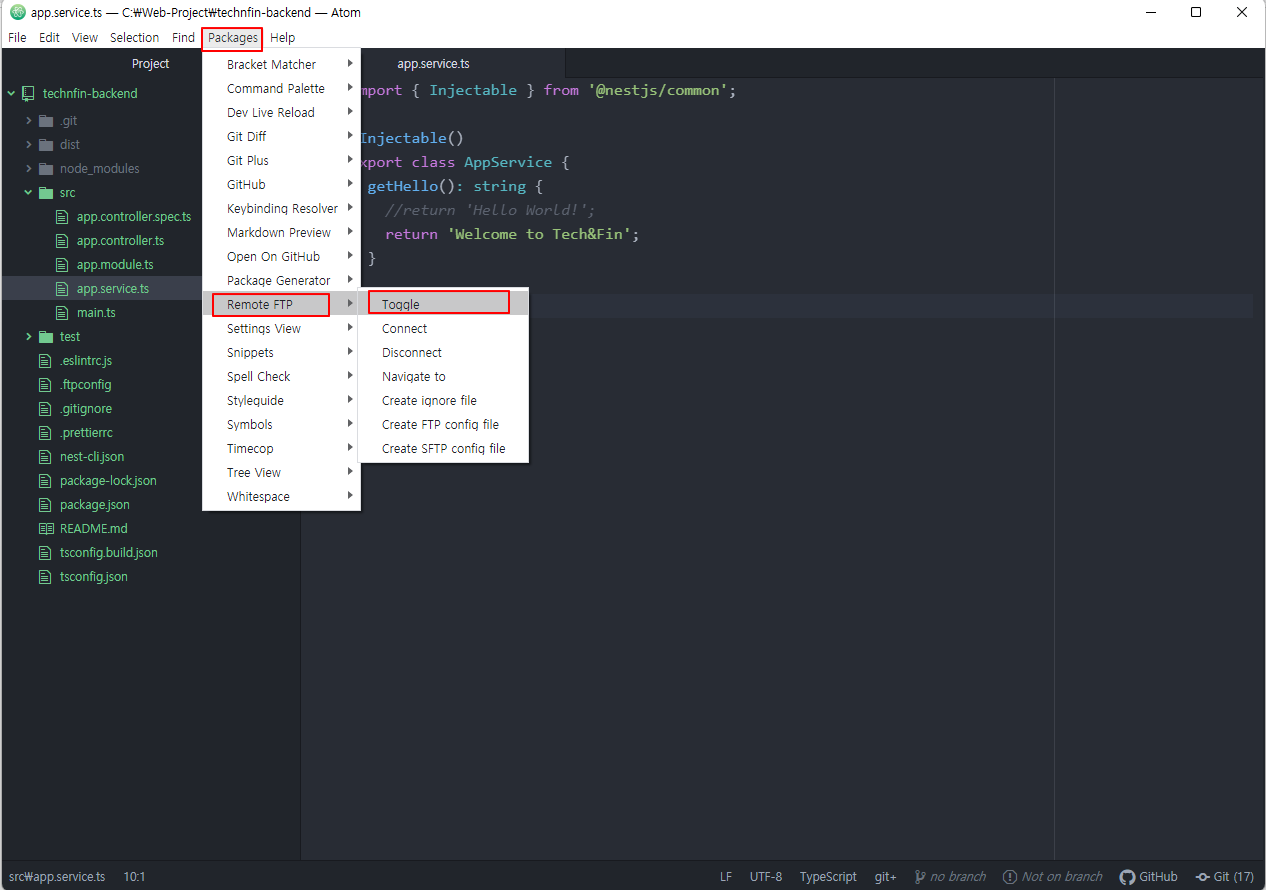1266x890 pixels.
Task: Expand the dist folder chevron
Action: pyautogui.click(x=29, y=145)
